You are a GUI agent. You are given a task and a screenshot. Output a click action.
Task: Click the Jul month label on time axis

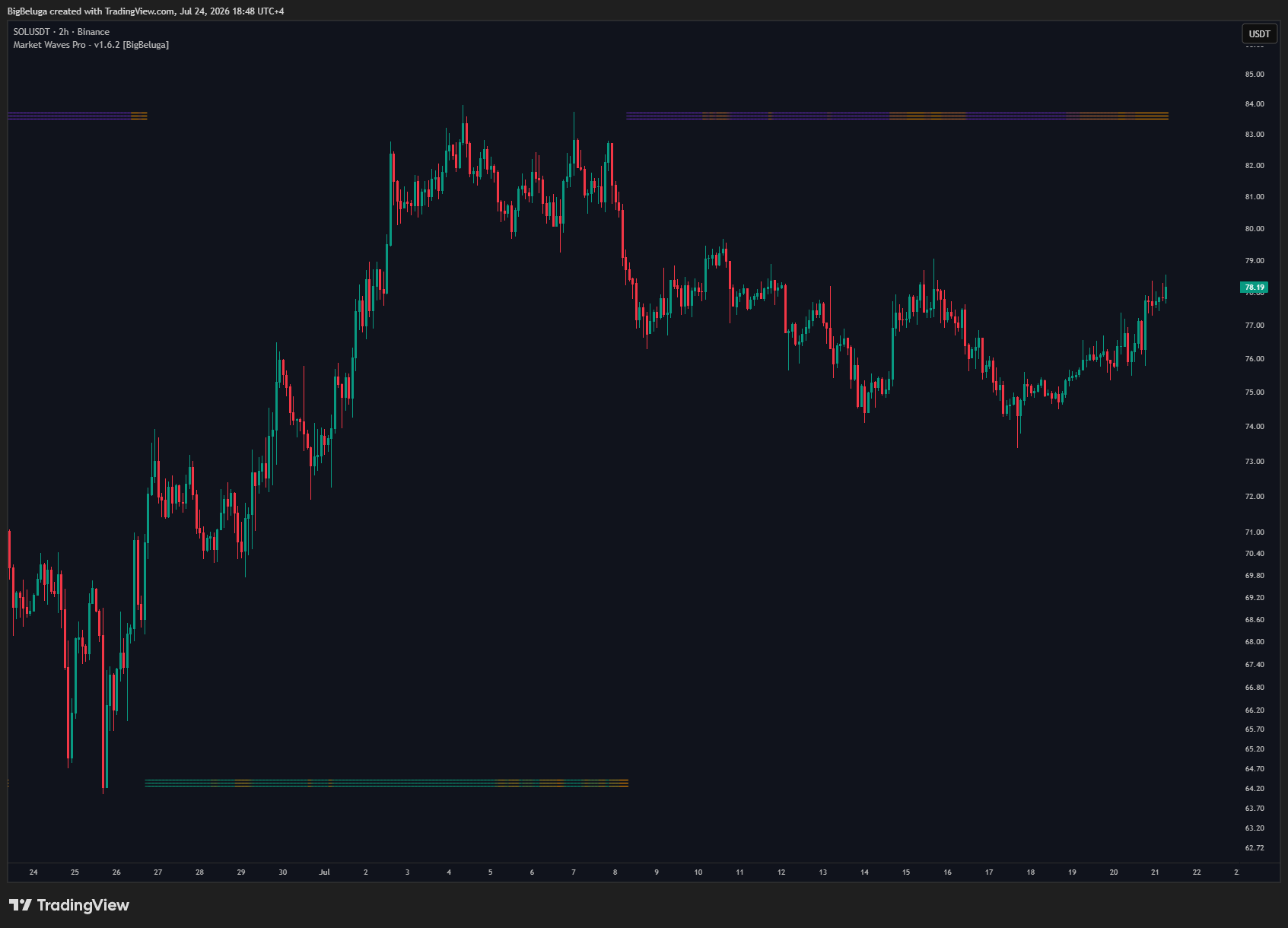pyautogui.click(x=324, y=872)
